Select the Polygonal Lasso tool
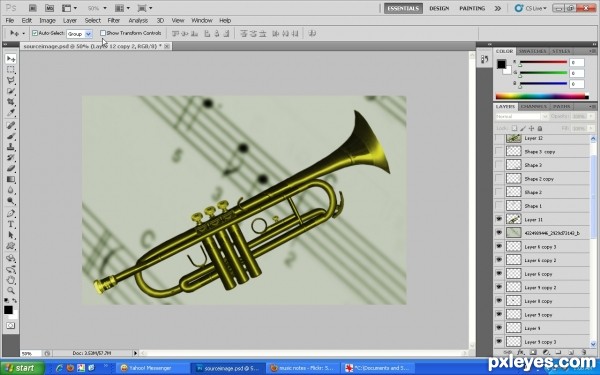The image size is (600, 375). pos(11,80)
